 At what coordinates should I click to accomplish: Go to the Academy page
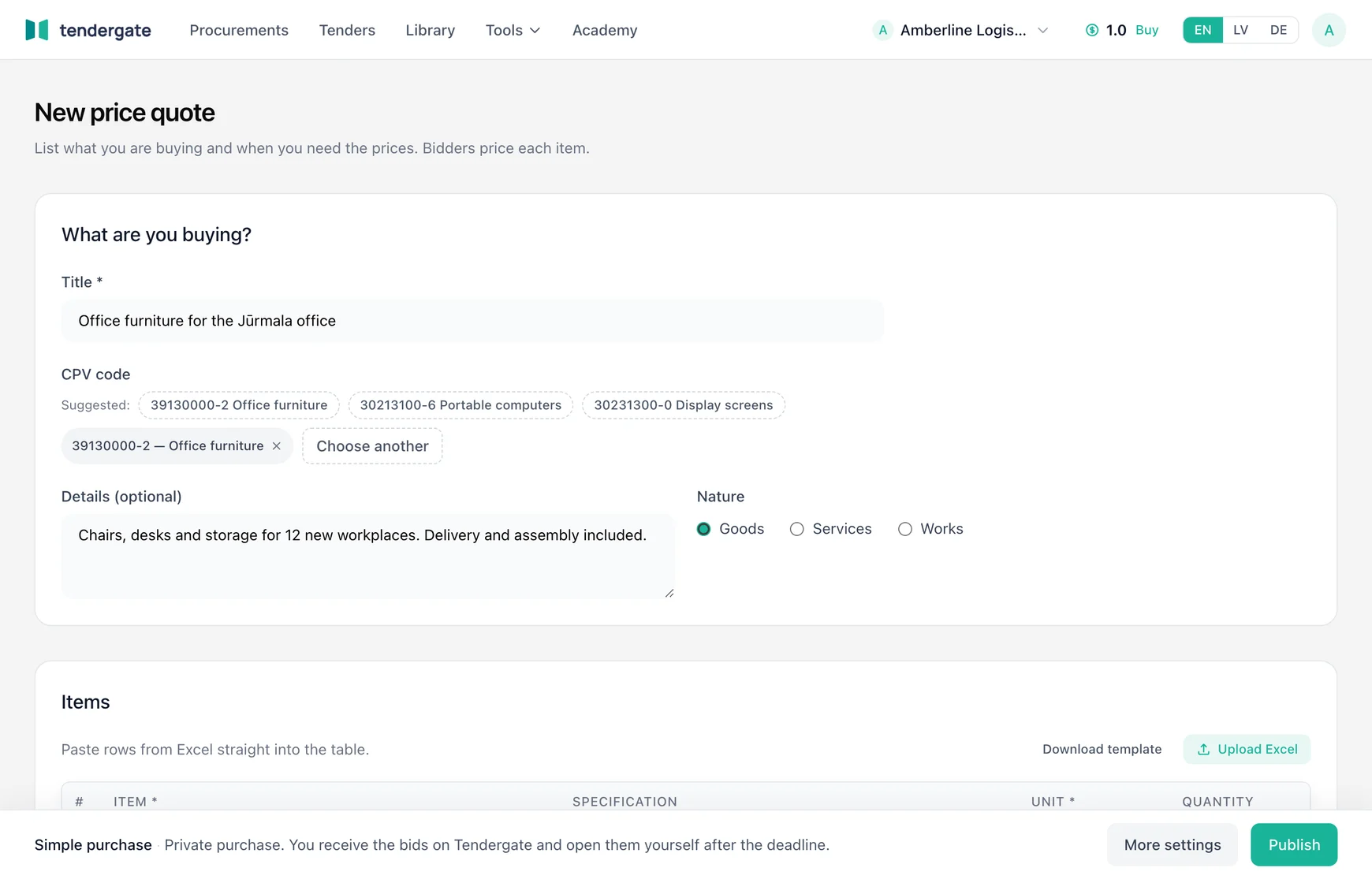point(605,30)
